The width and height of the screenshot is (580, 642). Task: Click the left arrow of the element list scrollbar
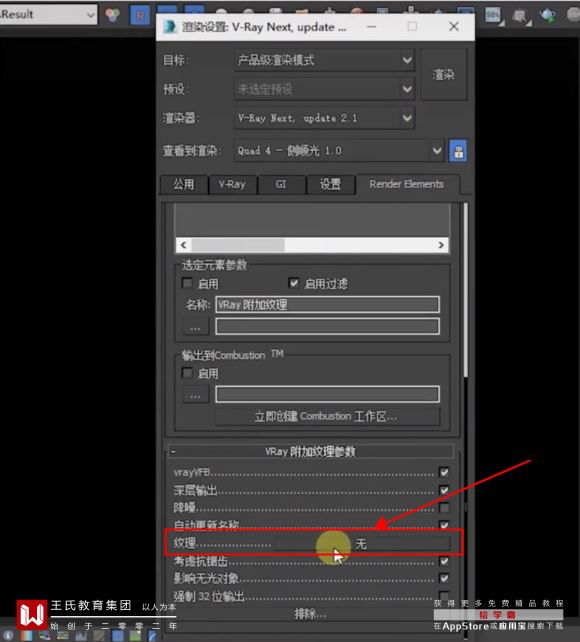184,245
